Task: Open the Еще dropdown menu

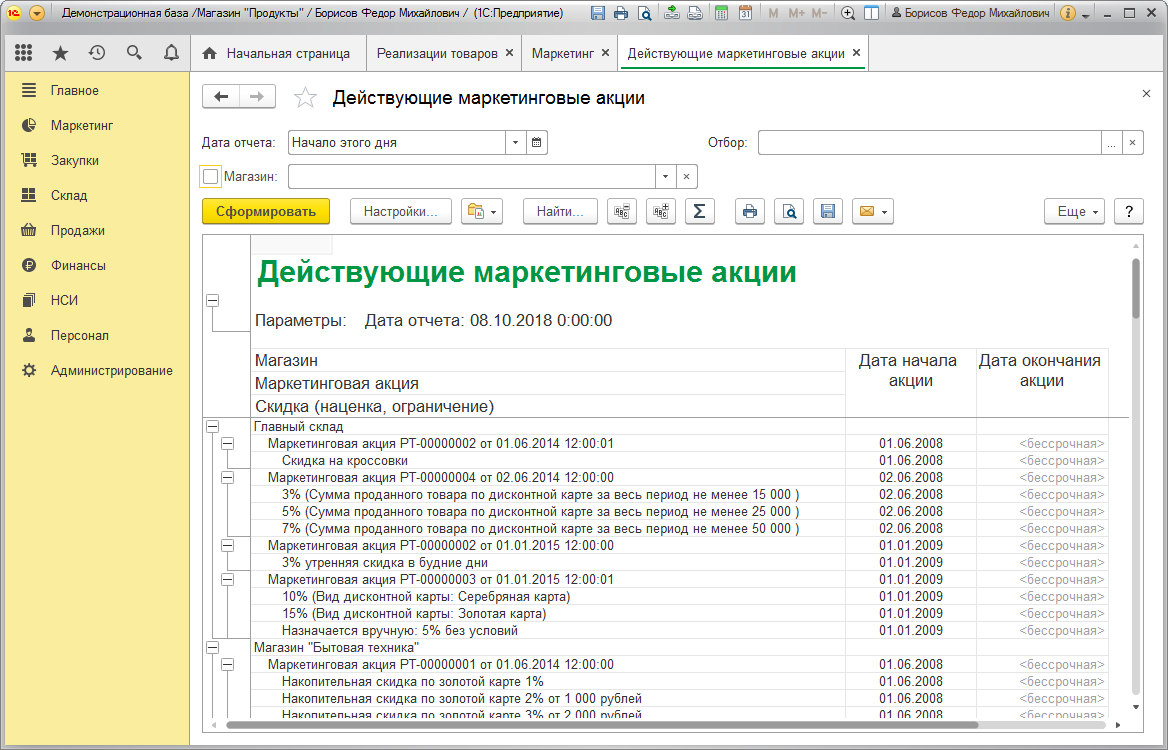Action: [1075, 212]
